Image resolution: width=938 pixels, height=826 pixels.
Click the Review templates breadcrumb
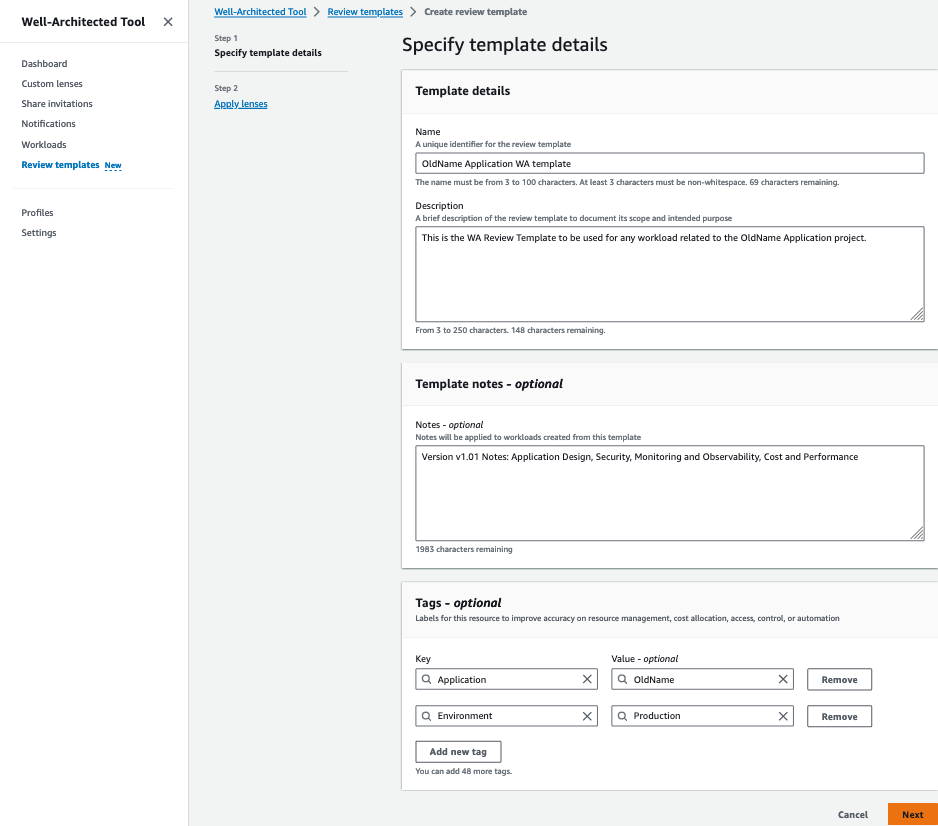tap(364, 11)
